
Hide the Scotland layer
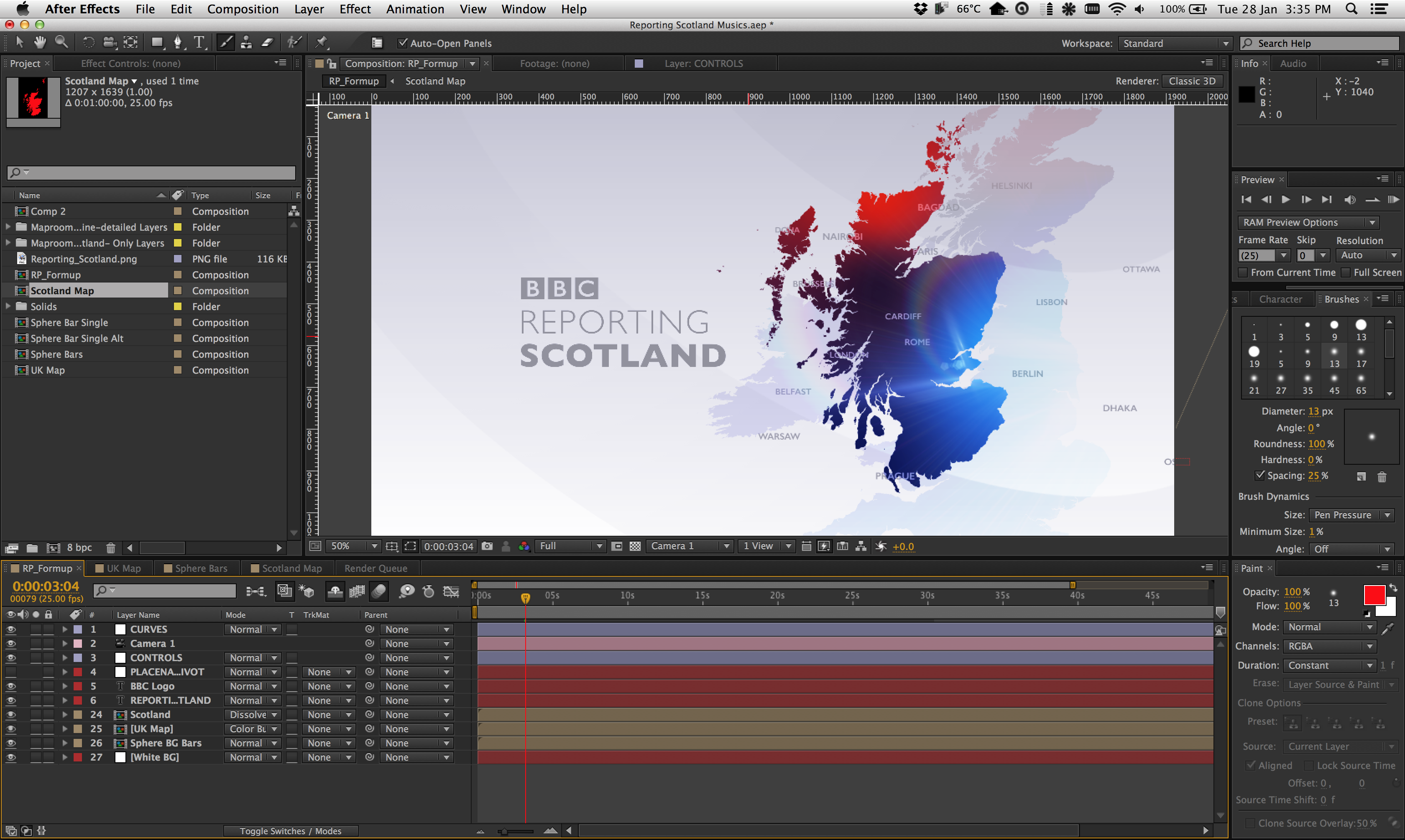tap(11, 715)
